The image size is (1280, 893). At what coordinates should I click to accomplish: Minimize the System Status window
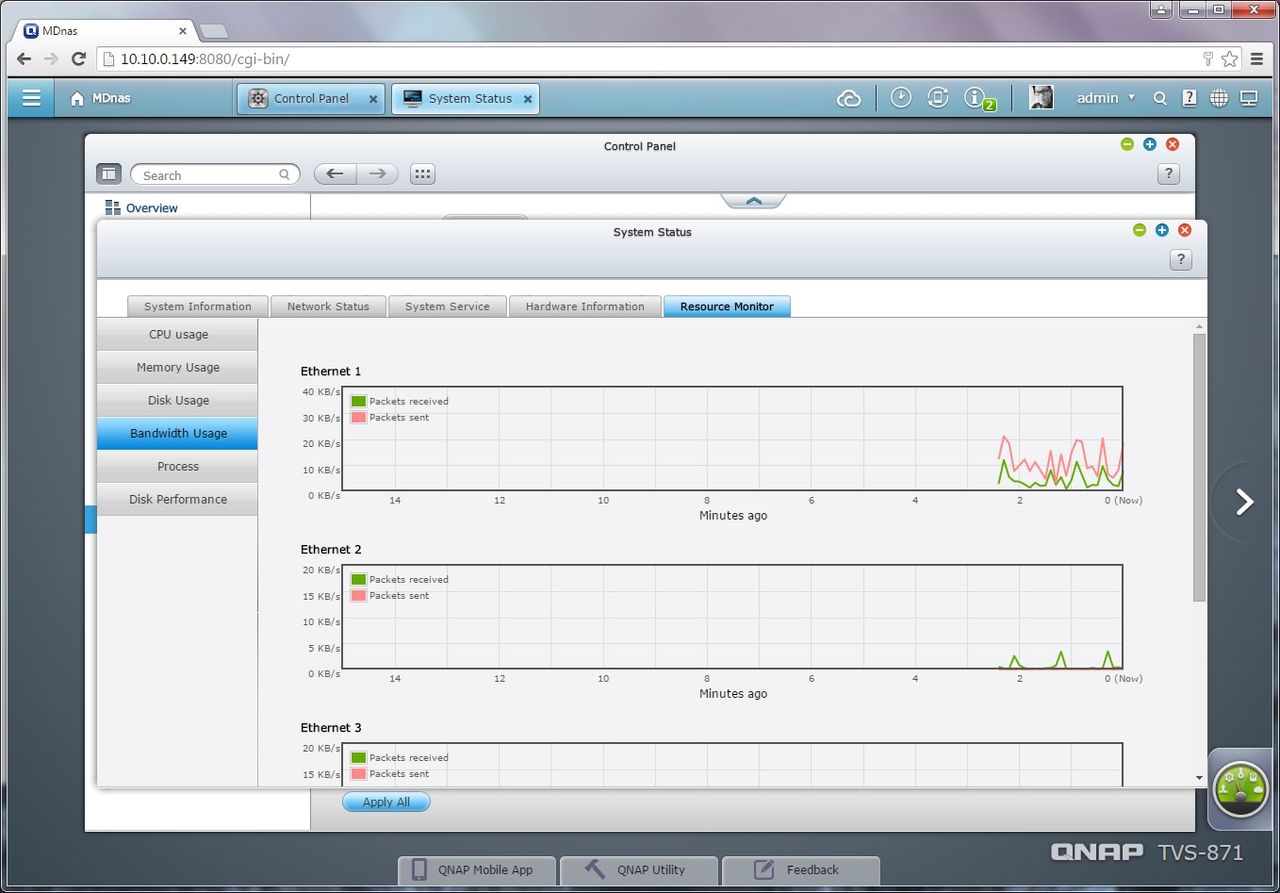click(1139, 230)
